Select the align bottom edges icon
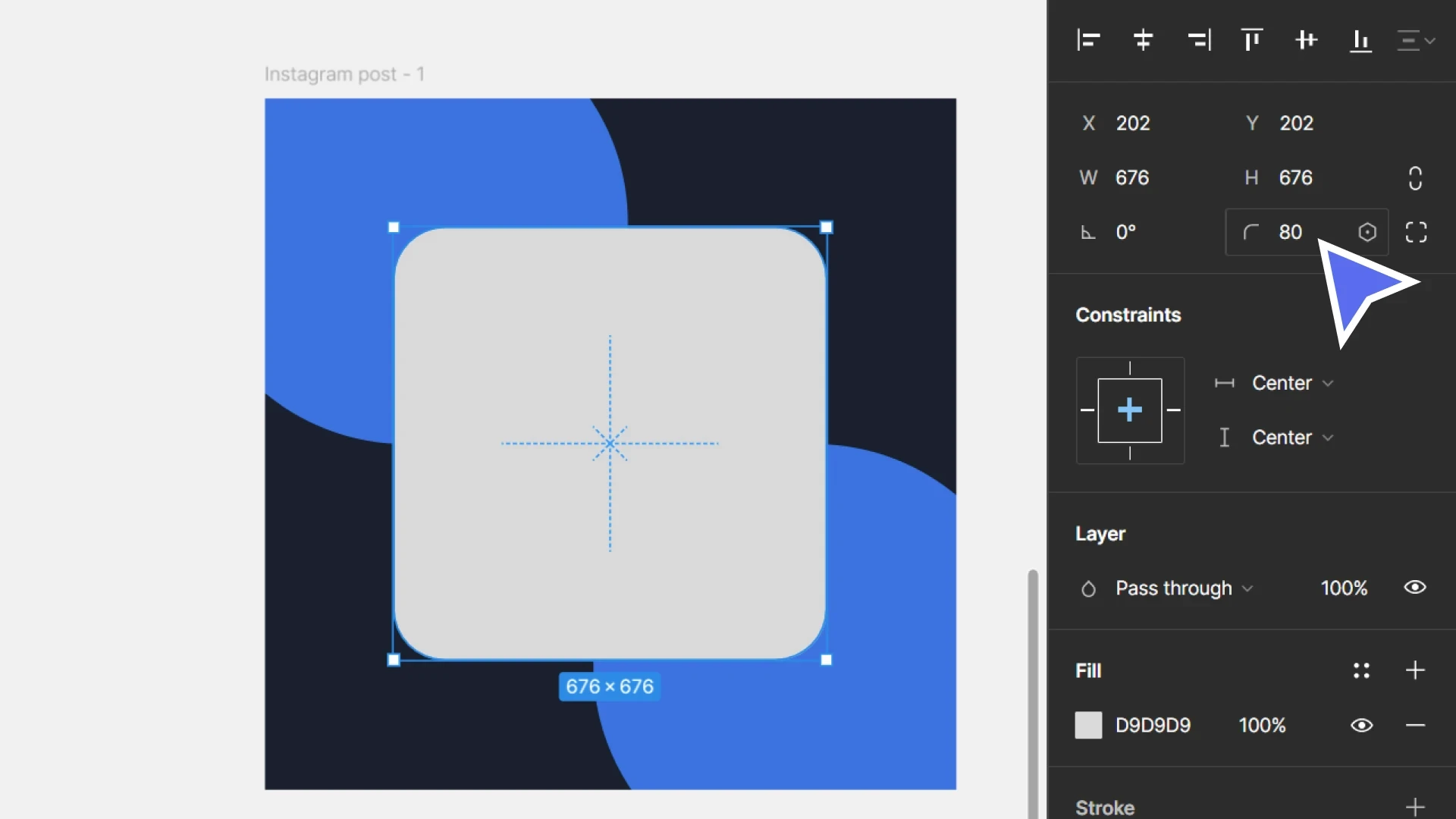The image size is (1456, 819). [1360, 40]
